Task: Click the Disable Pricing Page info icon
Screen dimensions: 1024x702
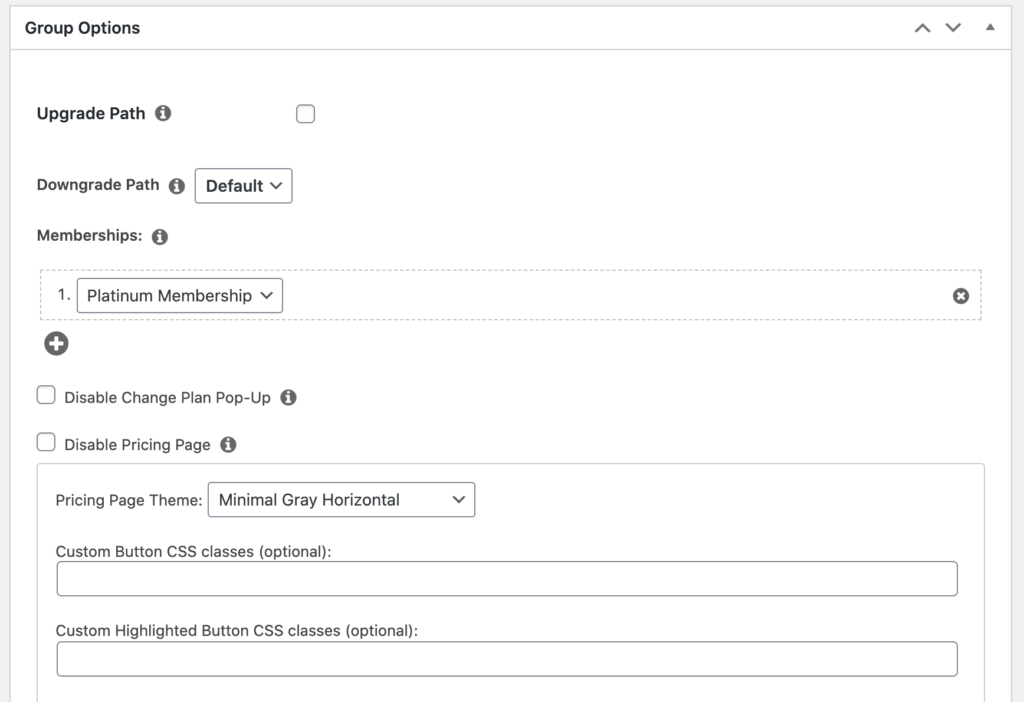Action: click(x=228, y=444)
